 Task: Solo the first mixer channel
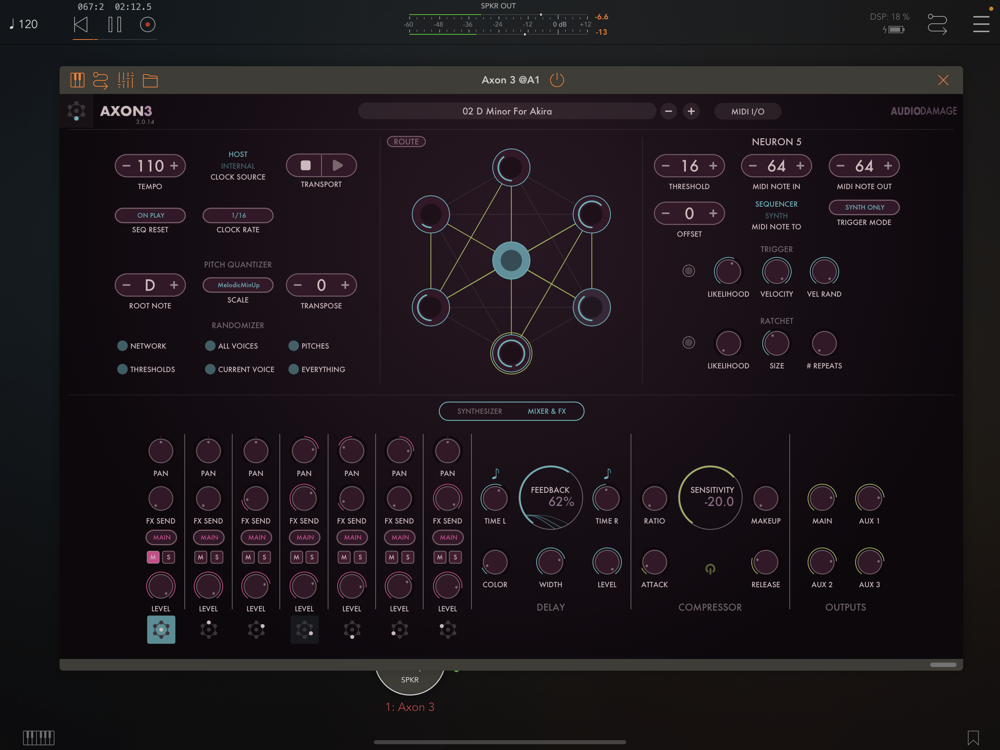(168, 557)
